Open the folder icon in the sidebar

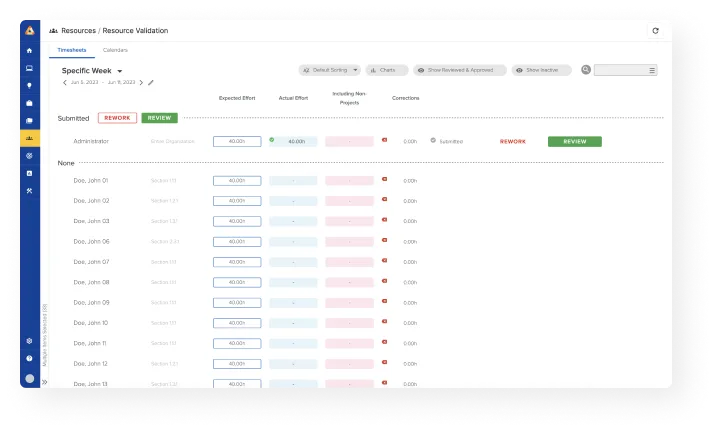point(30,121)
